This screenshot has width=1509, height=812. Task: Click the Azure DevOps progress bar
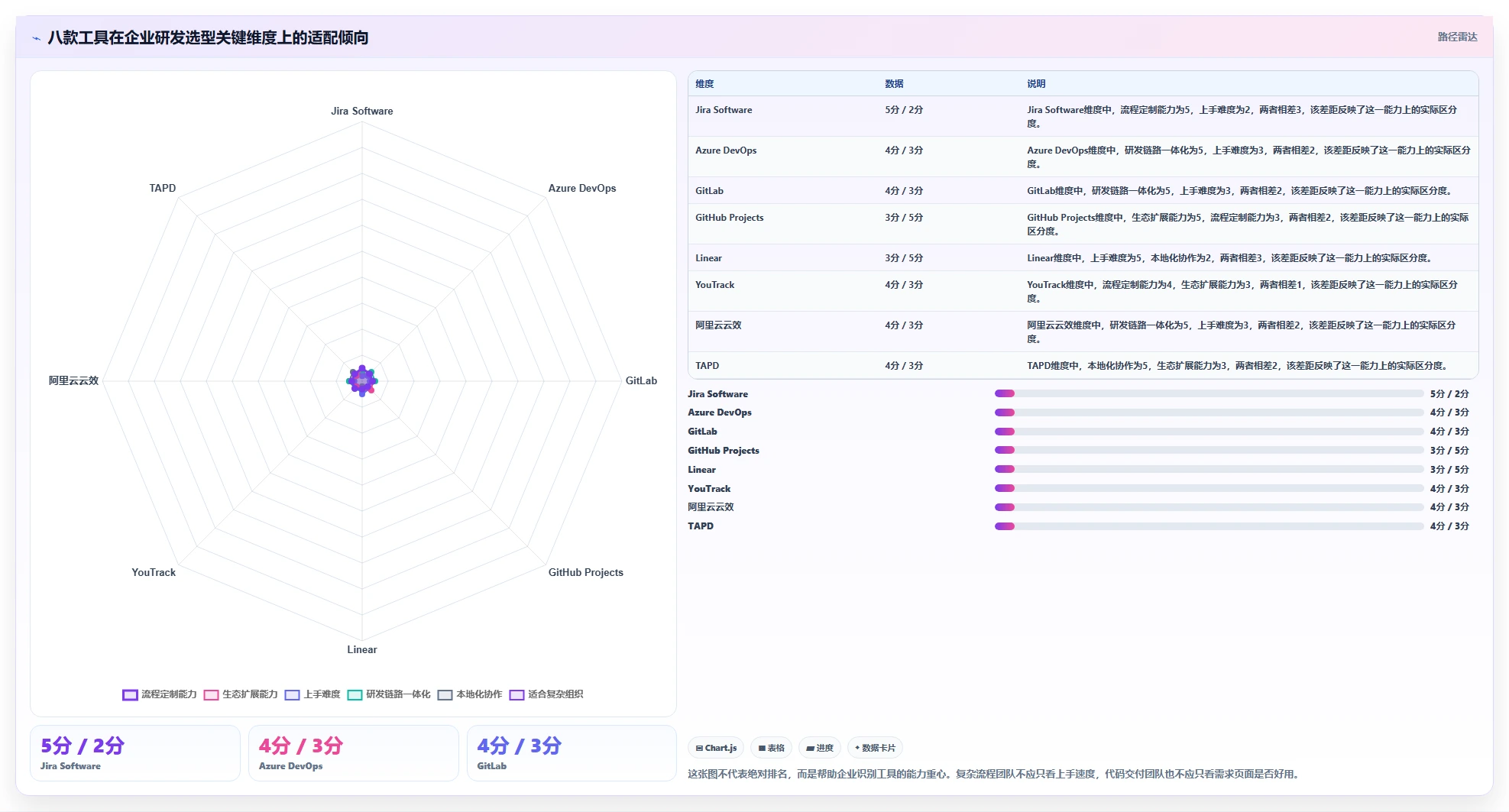pos(1209,412)
